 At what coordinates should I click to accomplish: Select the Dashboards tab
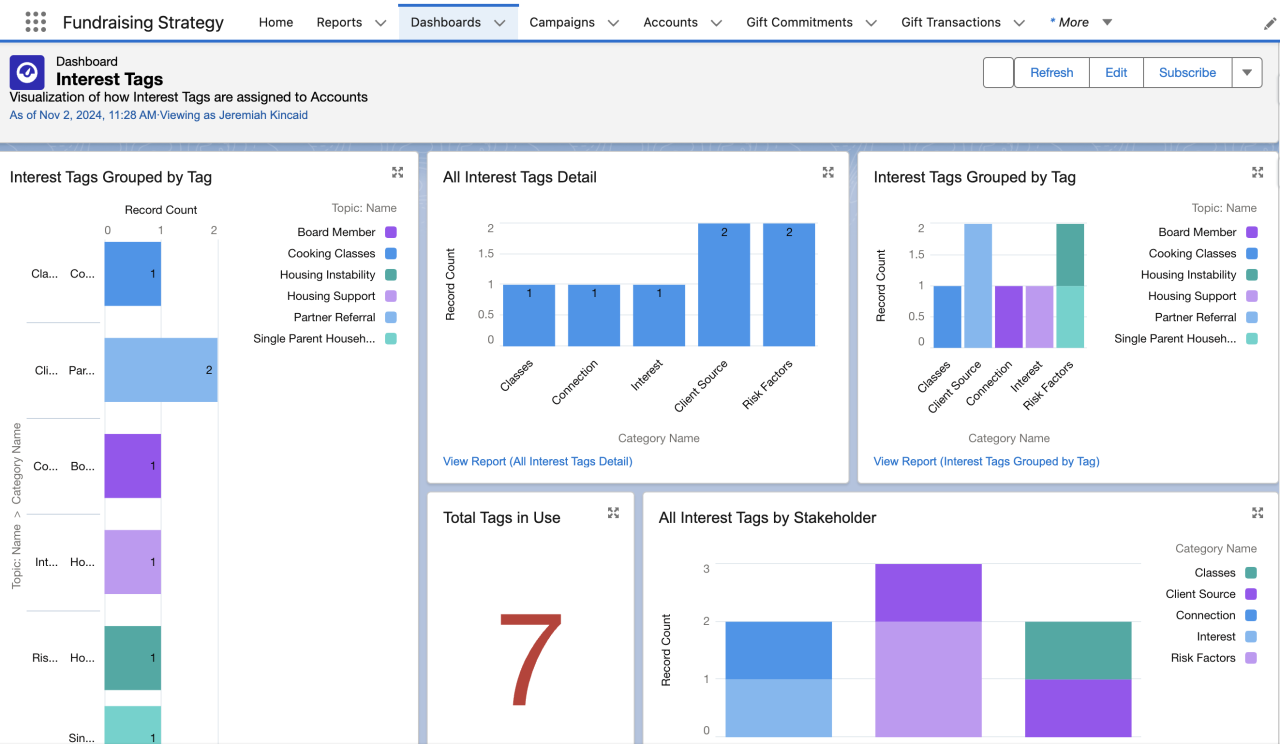(x=446, y=22)
